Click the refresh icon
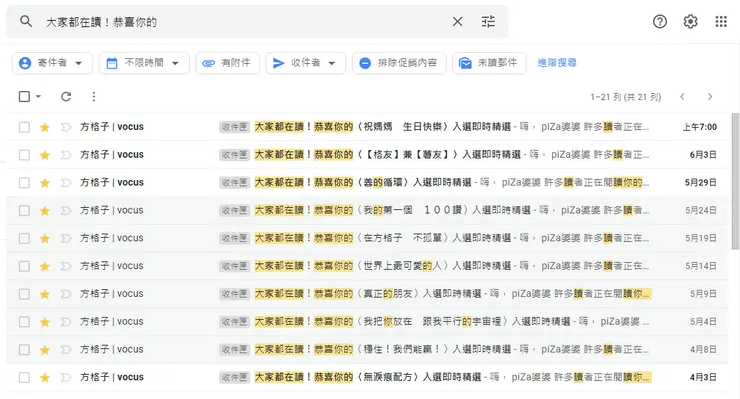The width and height of the screenshot is (740, 399). (x=66, y=96)
